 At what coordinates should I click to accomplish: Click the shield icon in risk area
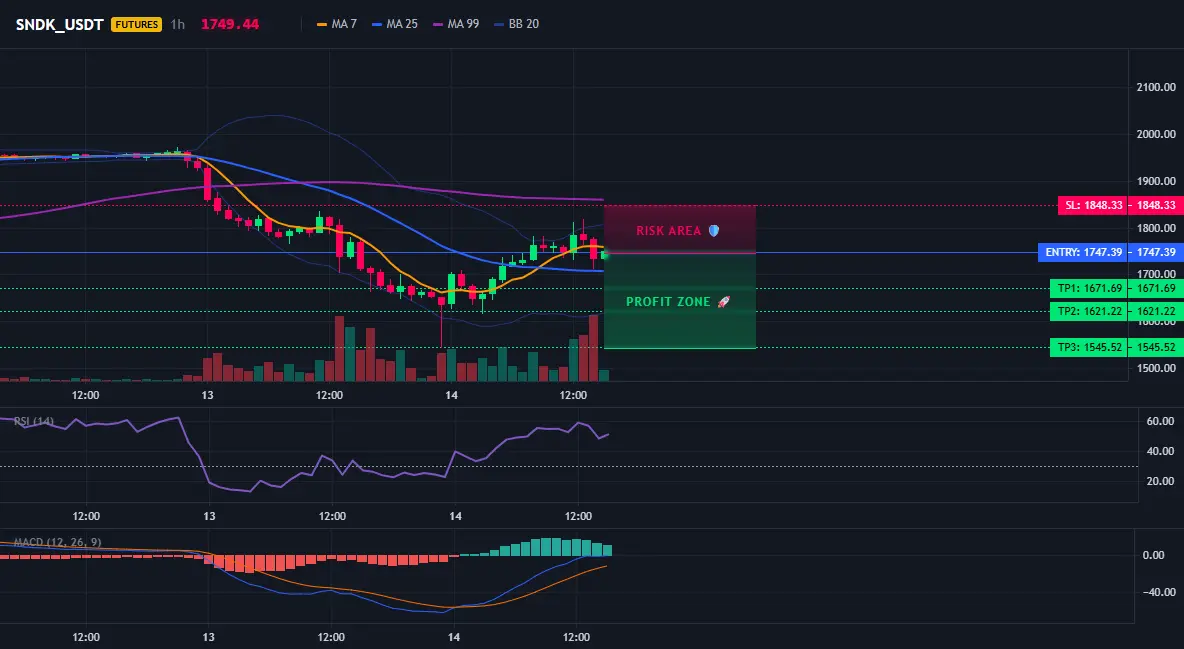point(714,230)
